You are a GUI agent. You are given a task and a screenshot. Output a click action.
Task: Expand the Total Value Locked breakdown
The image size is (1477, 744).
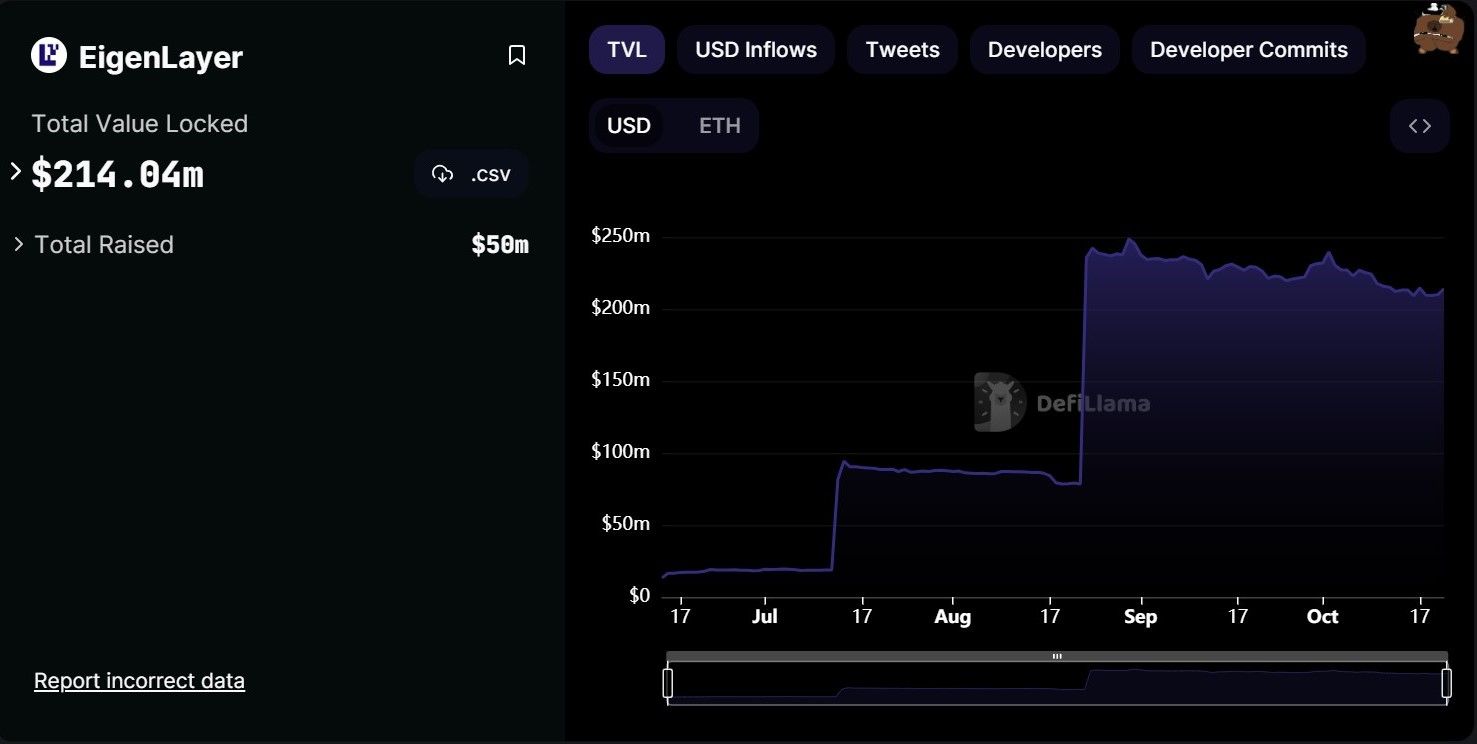pos(16,172)
